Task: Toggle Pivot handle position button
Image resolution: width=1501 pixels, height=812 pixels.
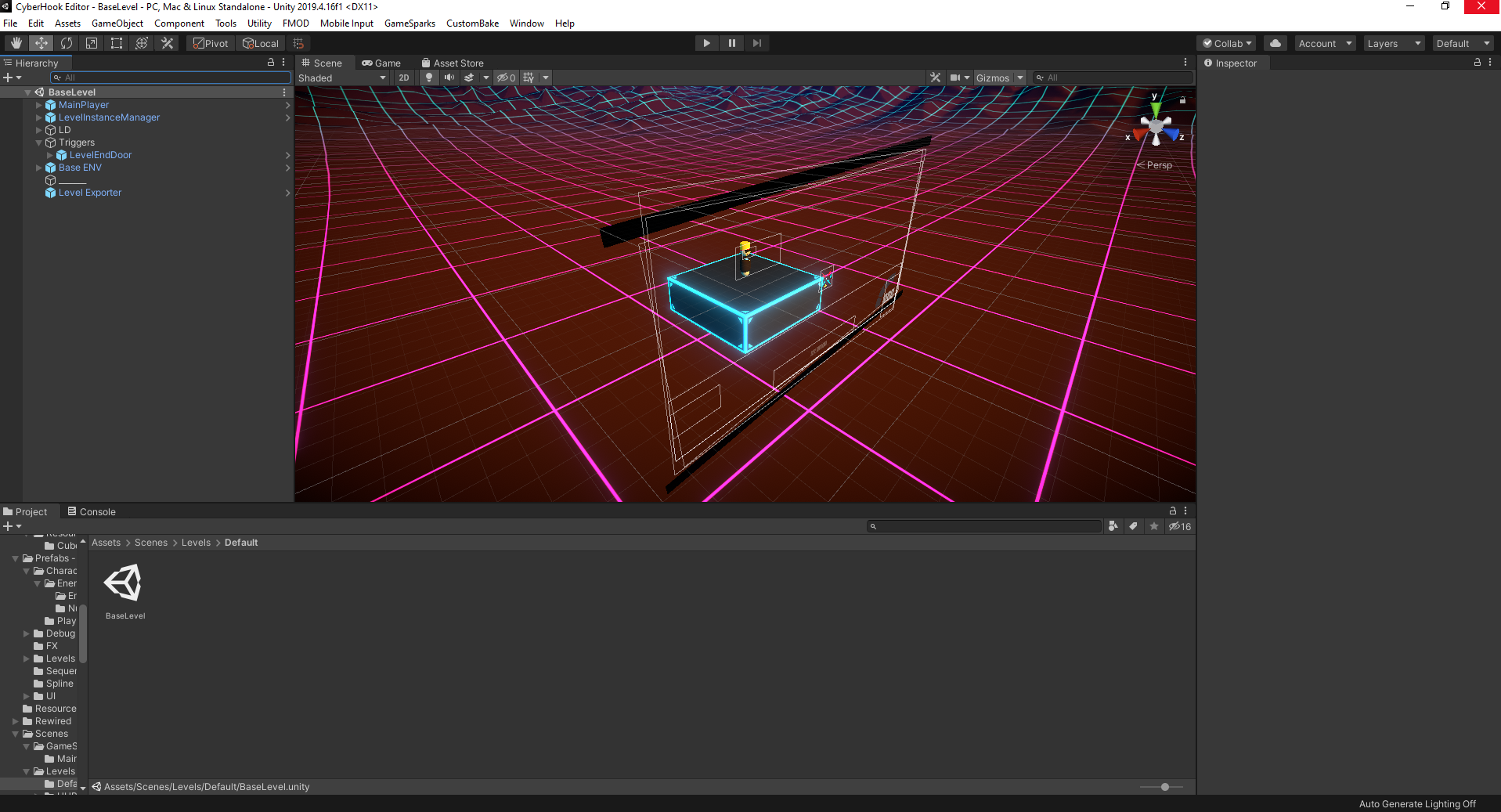Action: [x=211, y=43]
